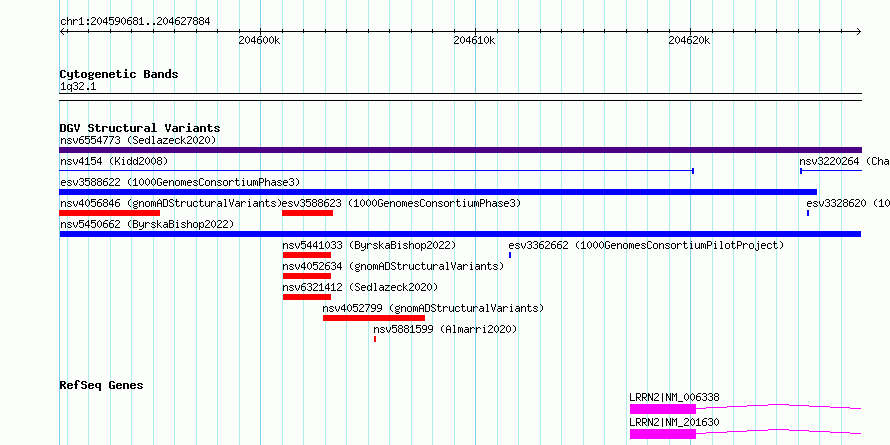Open nsv4056846 (gnomADStructuralVariants) label
The width and height of the screenshot is (890, 445).
click(171, 203)
